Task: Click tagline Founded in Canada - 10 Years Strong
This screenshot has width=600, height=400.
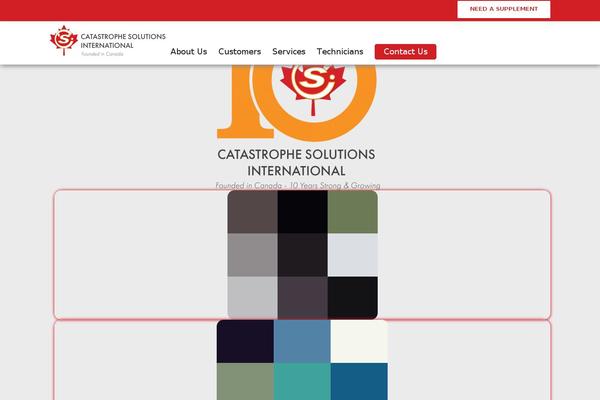Action: (298, 185)
